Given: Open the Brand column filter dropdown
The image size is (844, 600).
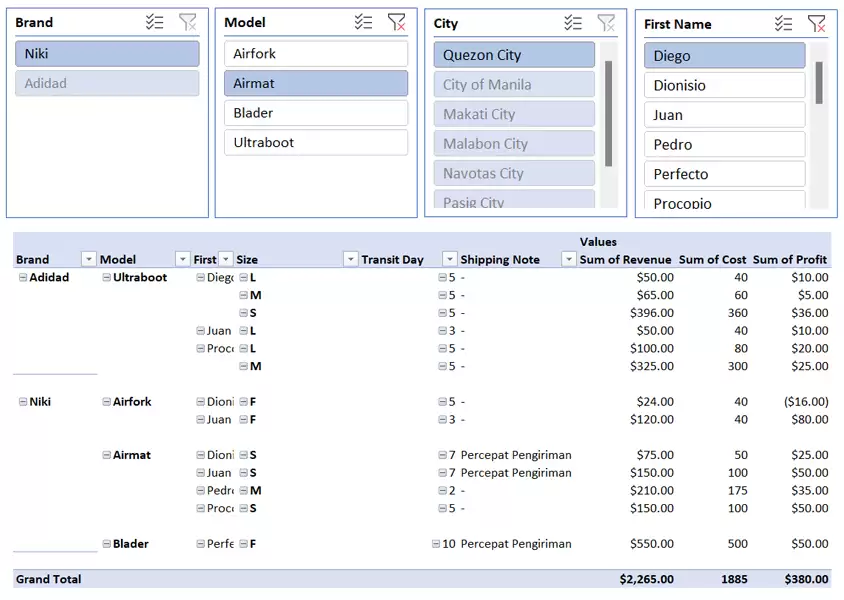Looking at the screenshot, I should (88, 259).
